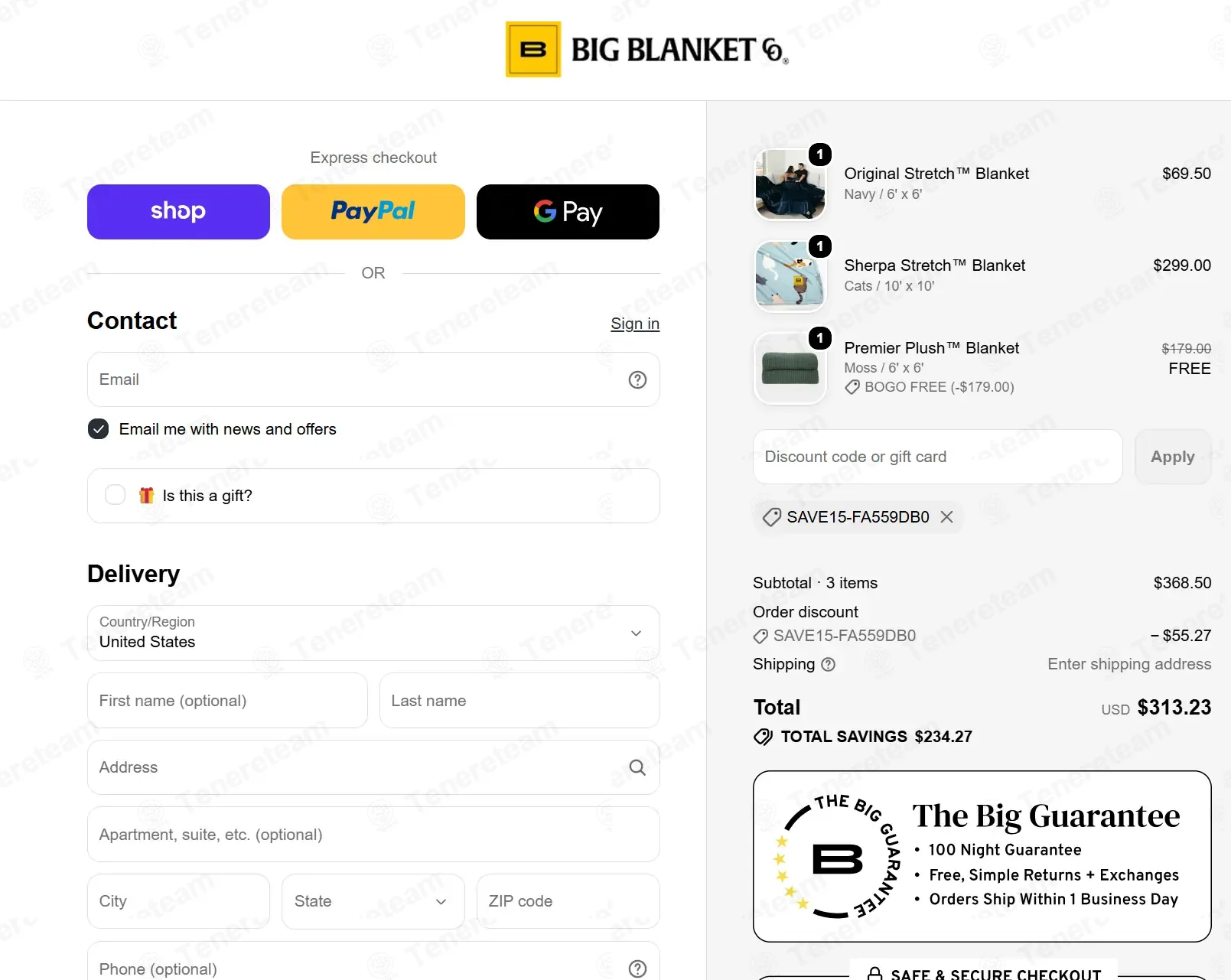This screenshot has height=980, width=1231.
Task: Click the Big Blanket Co logo
Action: coord(647,50)
